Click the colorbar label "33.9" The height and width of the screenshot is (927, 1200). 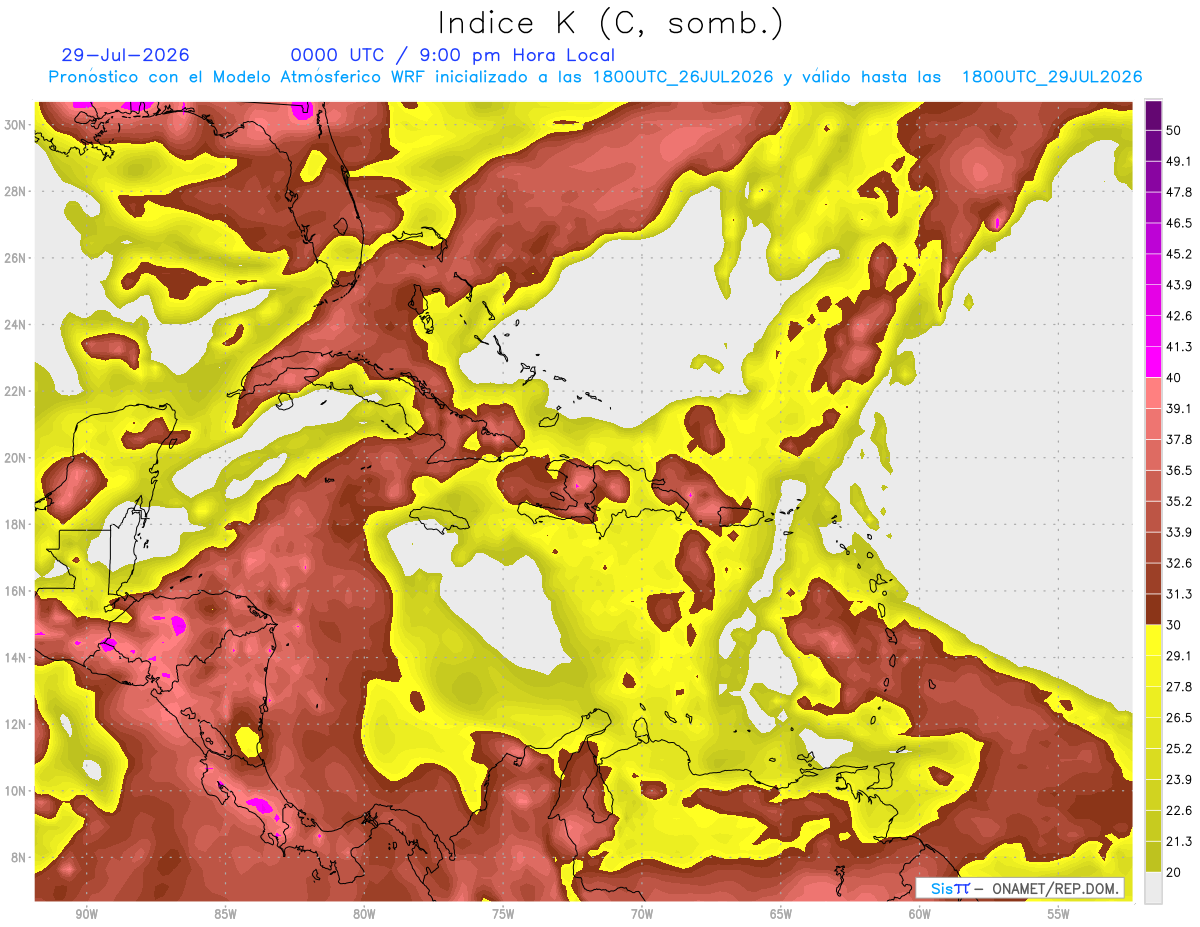pyautogui.click(x=1177, y=532)
